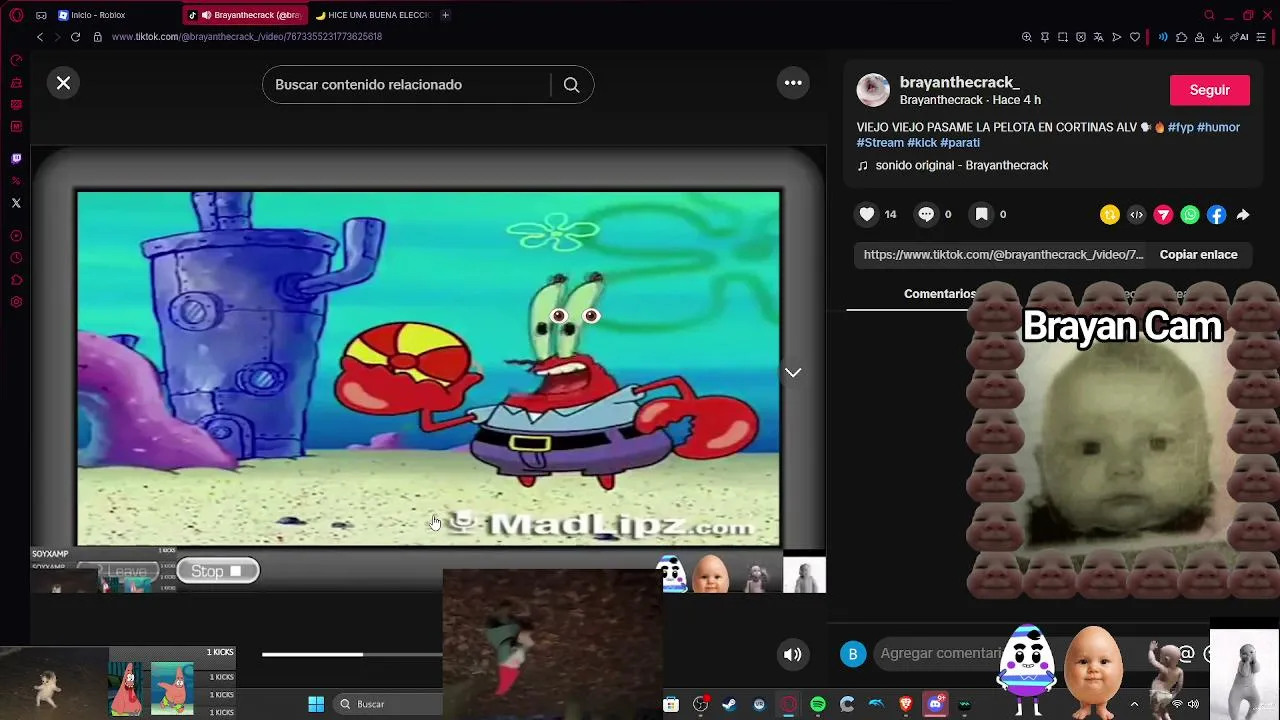Screen dimensions: 1280x720
Task: Search tabs with the title-bar magnifier
Action: 1209,15
